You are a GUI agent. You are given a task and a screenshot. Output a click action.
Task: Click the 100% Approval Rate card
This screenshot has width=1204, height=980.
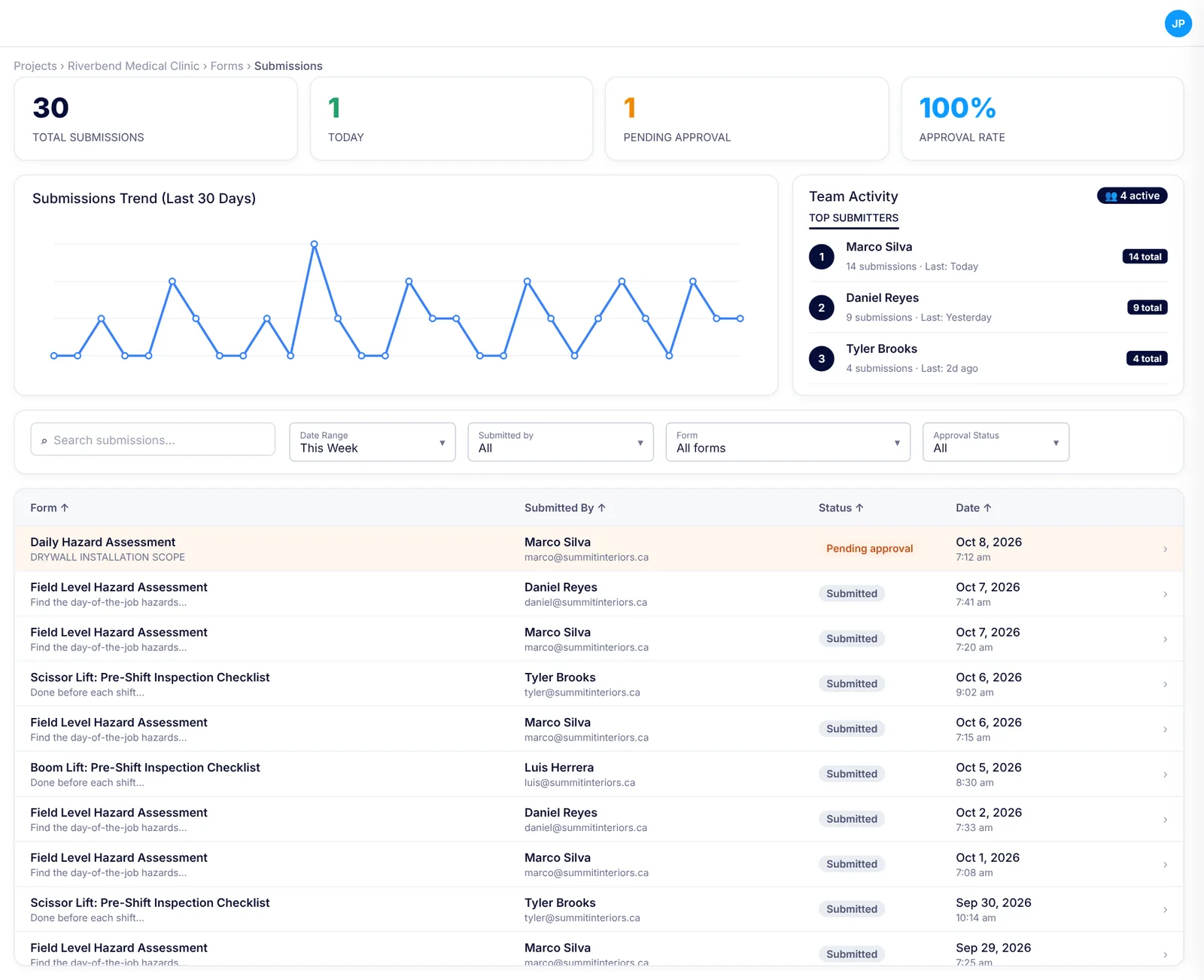click(1042, 119)
